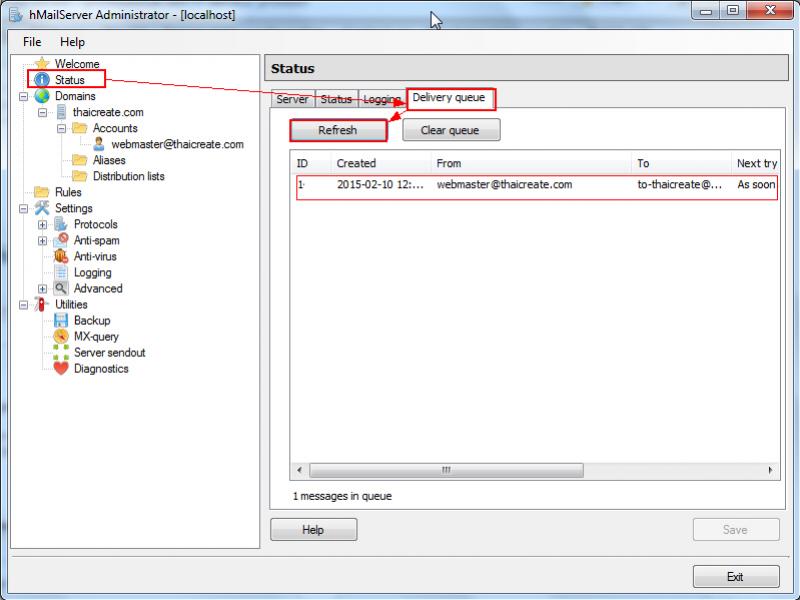Screen dimensions: 800x600
Task: Select Distribution lists in tree
Action: click(x=129, y=176)
